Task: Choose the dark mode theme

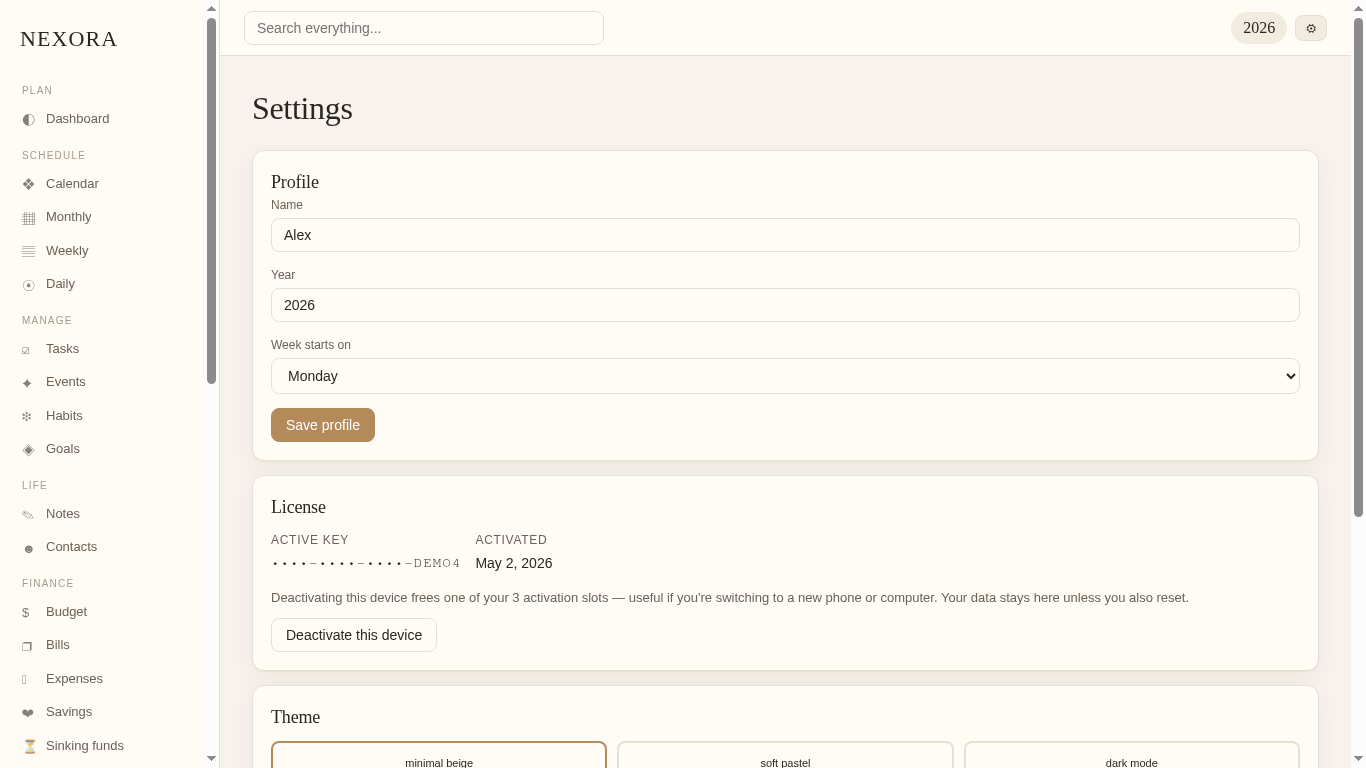Action: coord(1132,756)
